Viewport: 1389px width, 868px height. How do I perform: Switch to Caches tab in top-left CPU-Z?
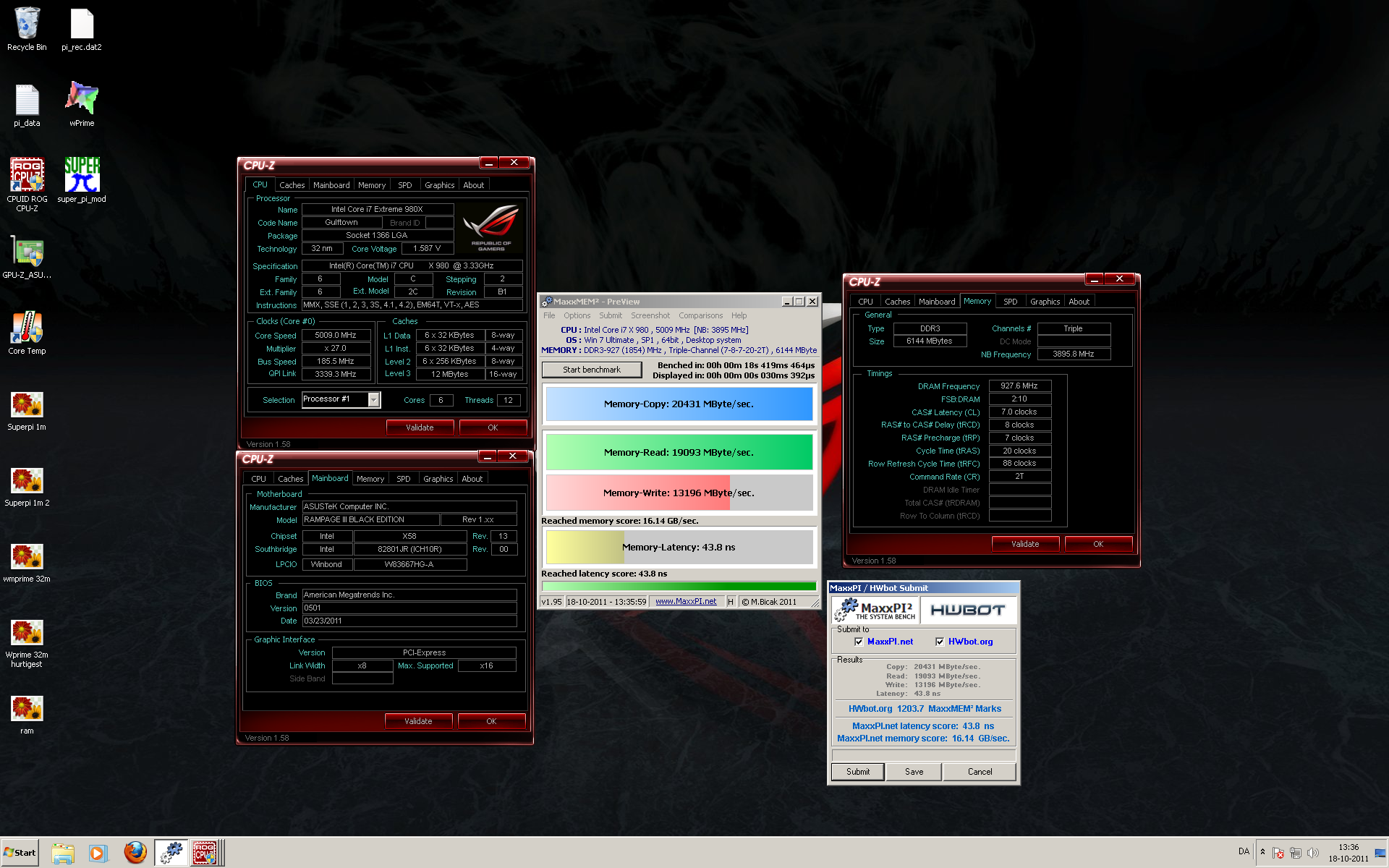[292, 185]
